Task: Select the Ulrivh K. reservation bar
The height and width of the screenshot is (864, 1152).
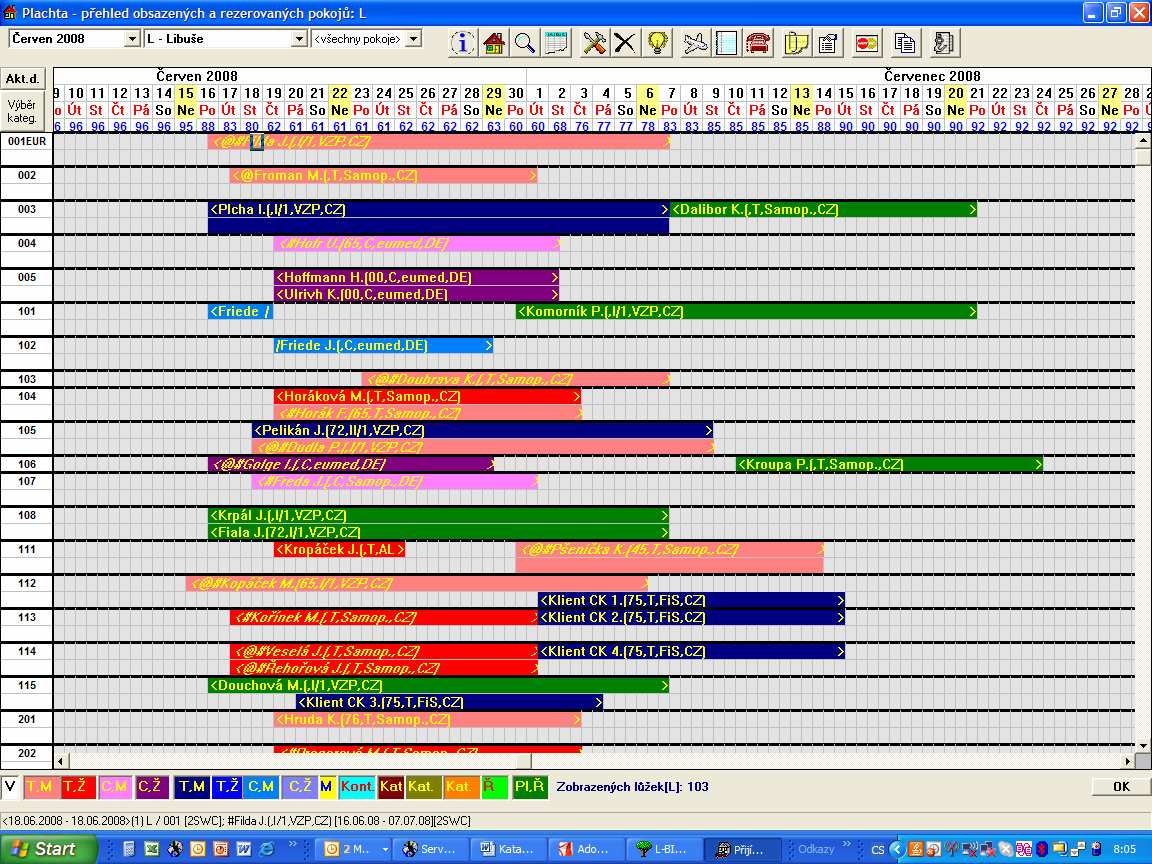Action: pos(416,295)
